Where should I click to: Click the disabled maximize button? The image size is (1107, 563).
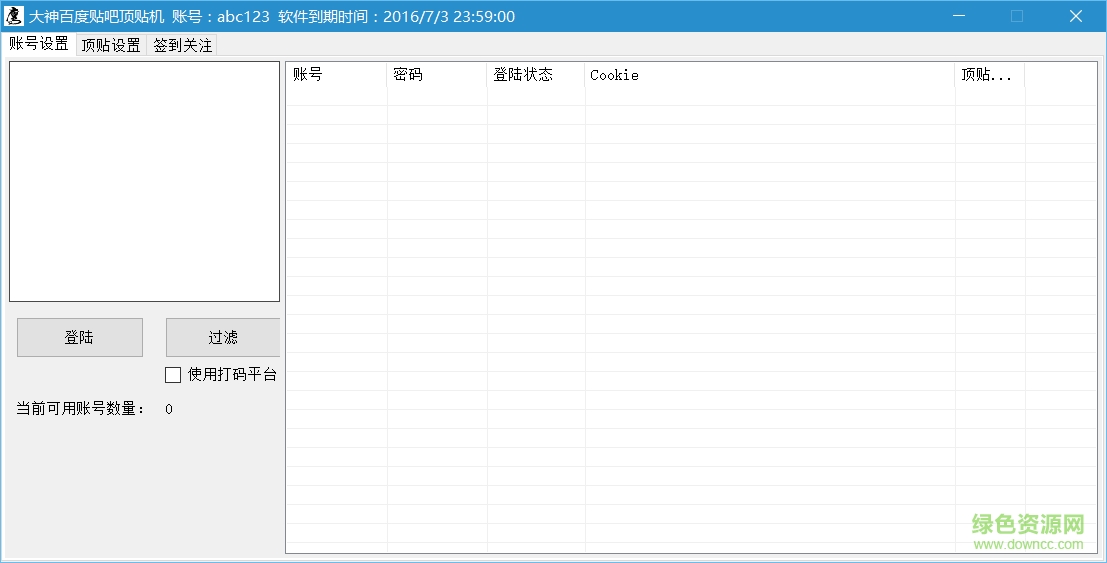click(1017, 16)
